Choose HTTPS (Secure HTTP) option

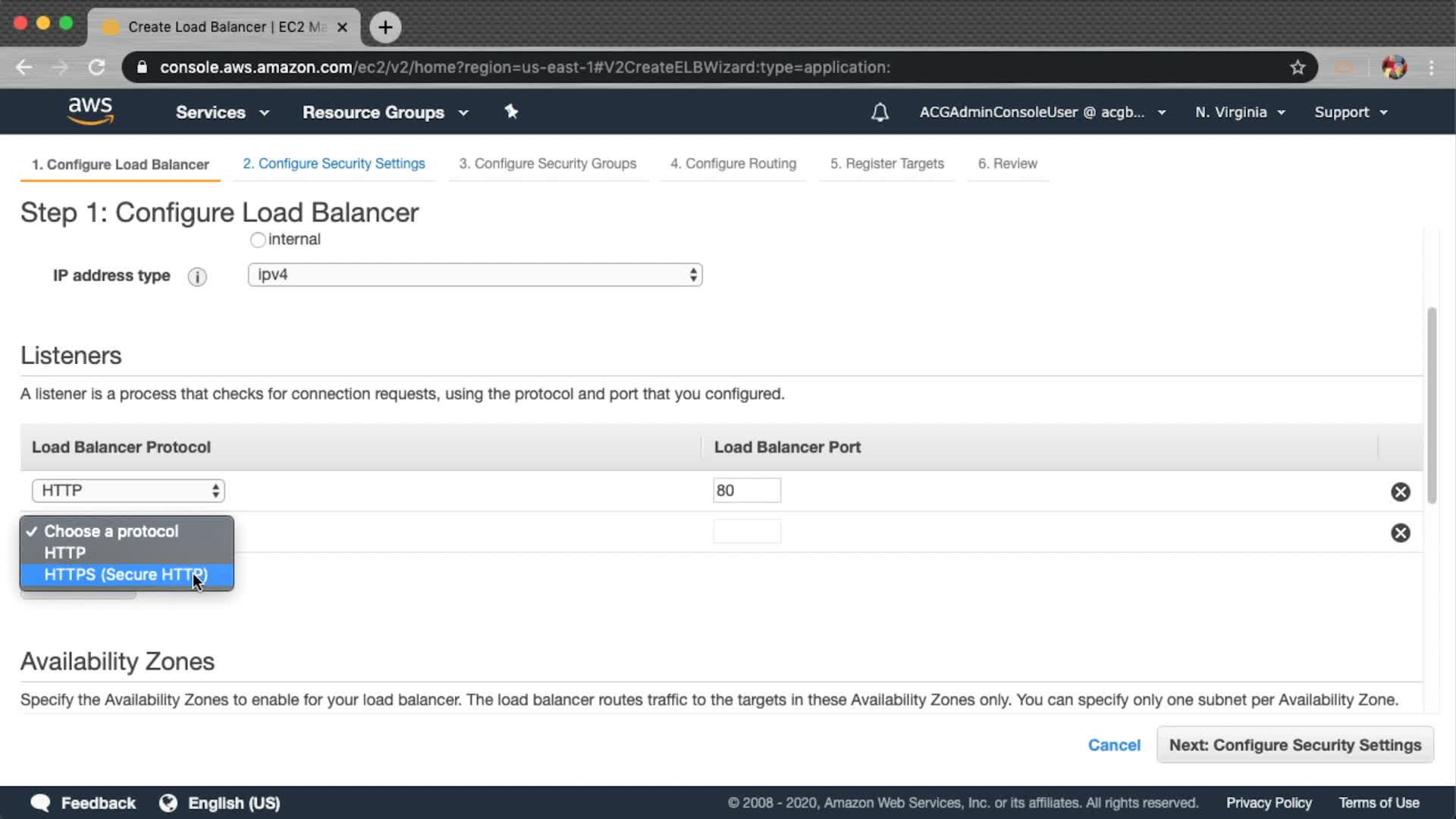click(125, 575)
